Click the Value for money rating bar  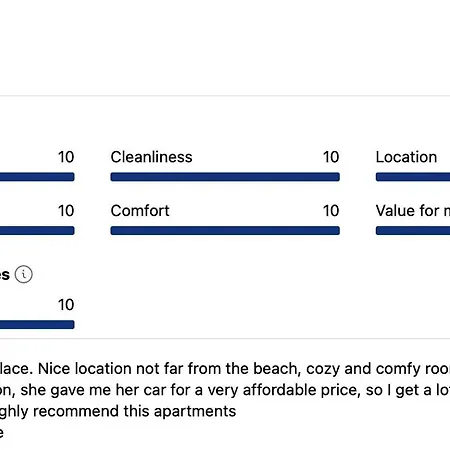pos(413,230)
